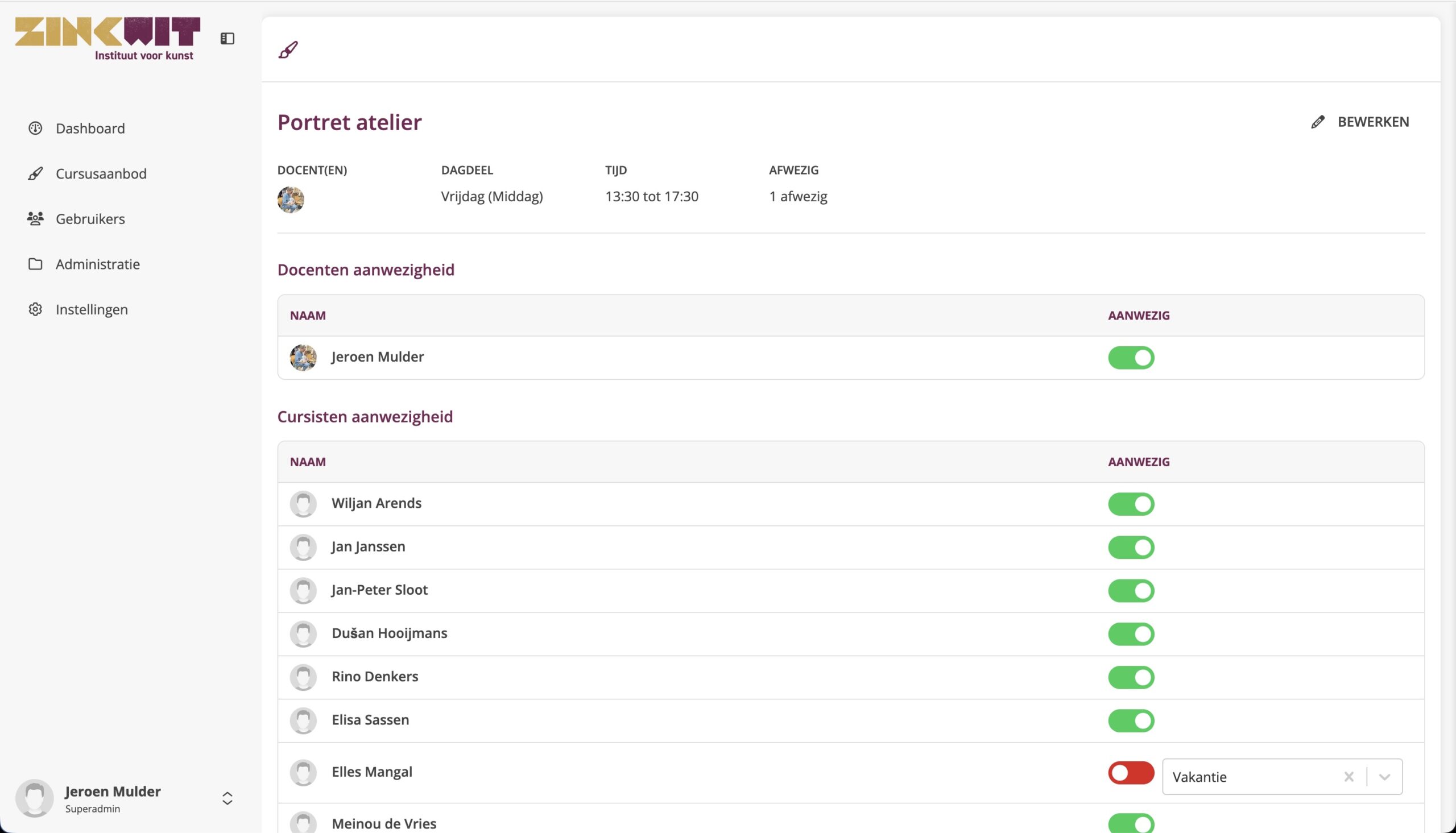Clear Vakantie reason with X icon
The width and height of the screenshot is (1456, 833).
click(1349, 777)
